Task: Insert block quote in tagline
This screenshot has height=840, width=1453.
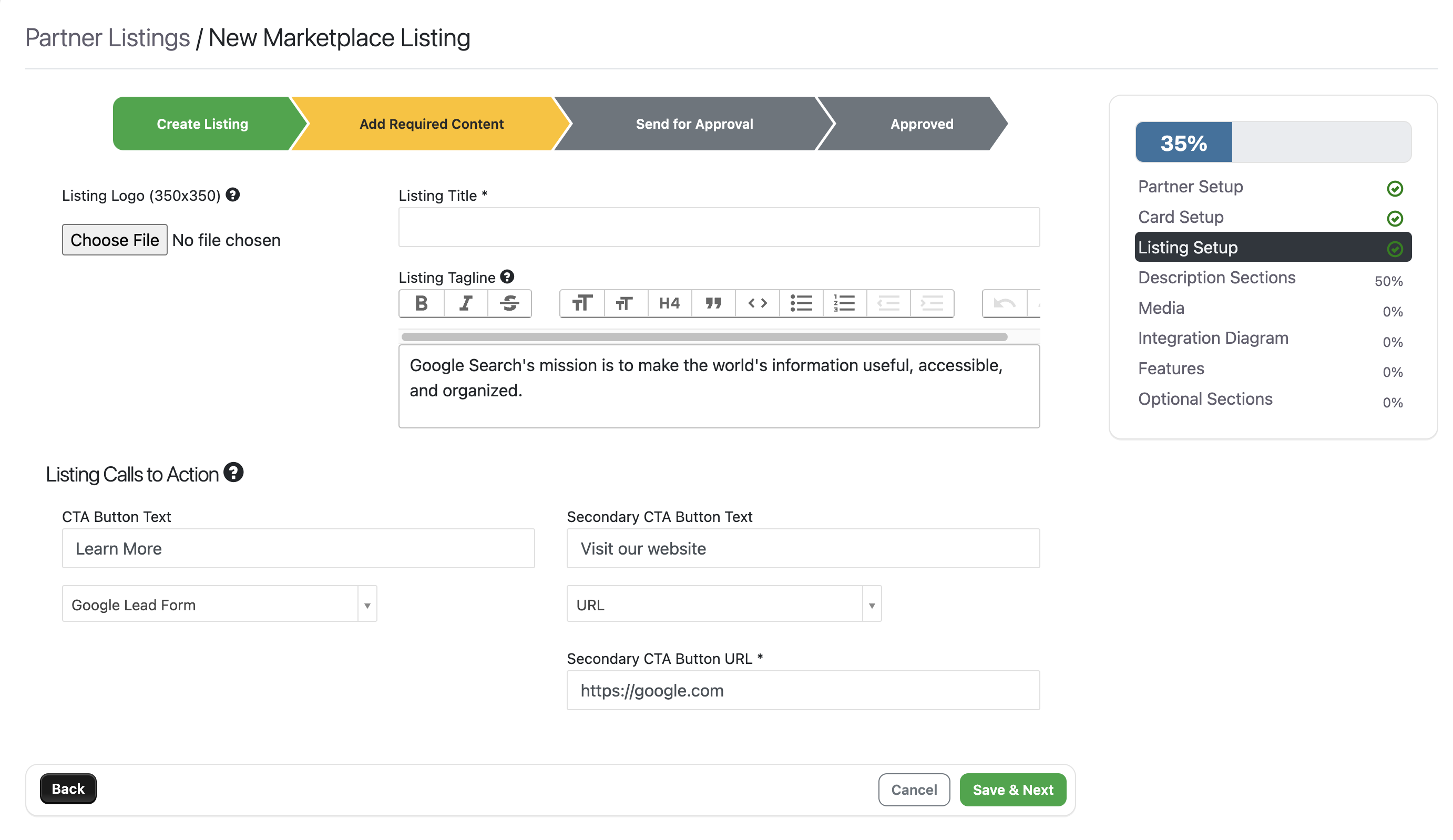Action: click(x=714, y=303)
